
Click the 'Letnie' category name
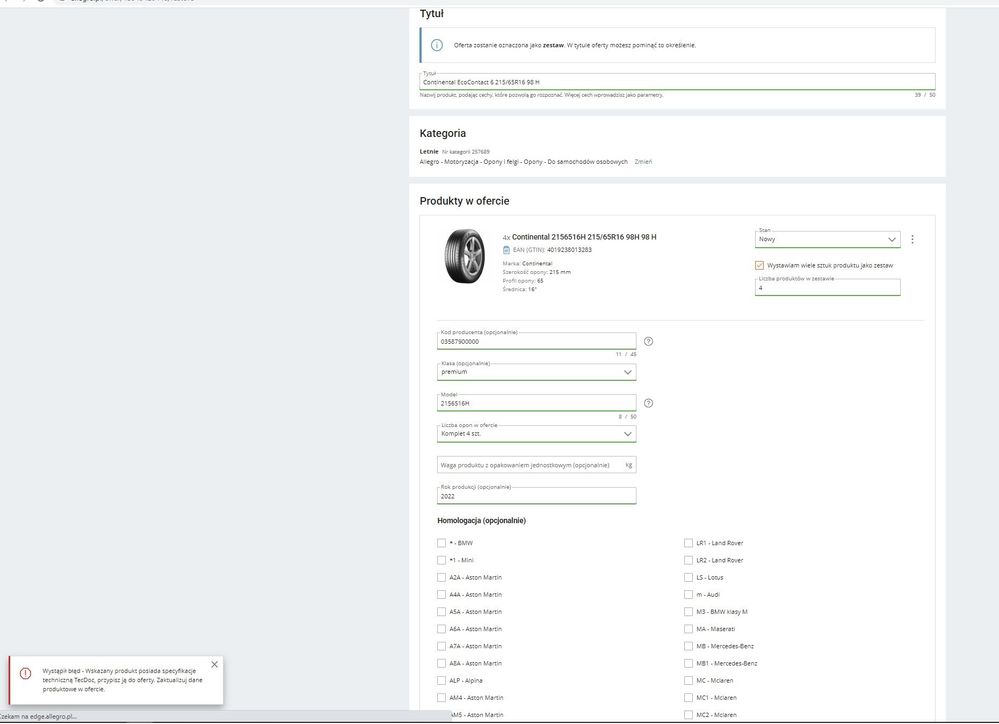[x=429, y=152]
